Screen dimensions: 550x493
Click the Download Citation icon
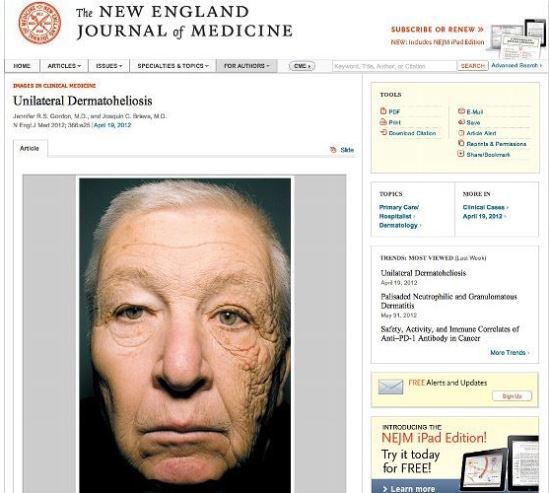(x=383, y=133)
